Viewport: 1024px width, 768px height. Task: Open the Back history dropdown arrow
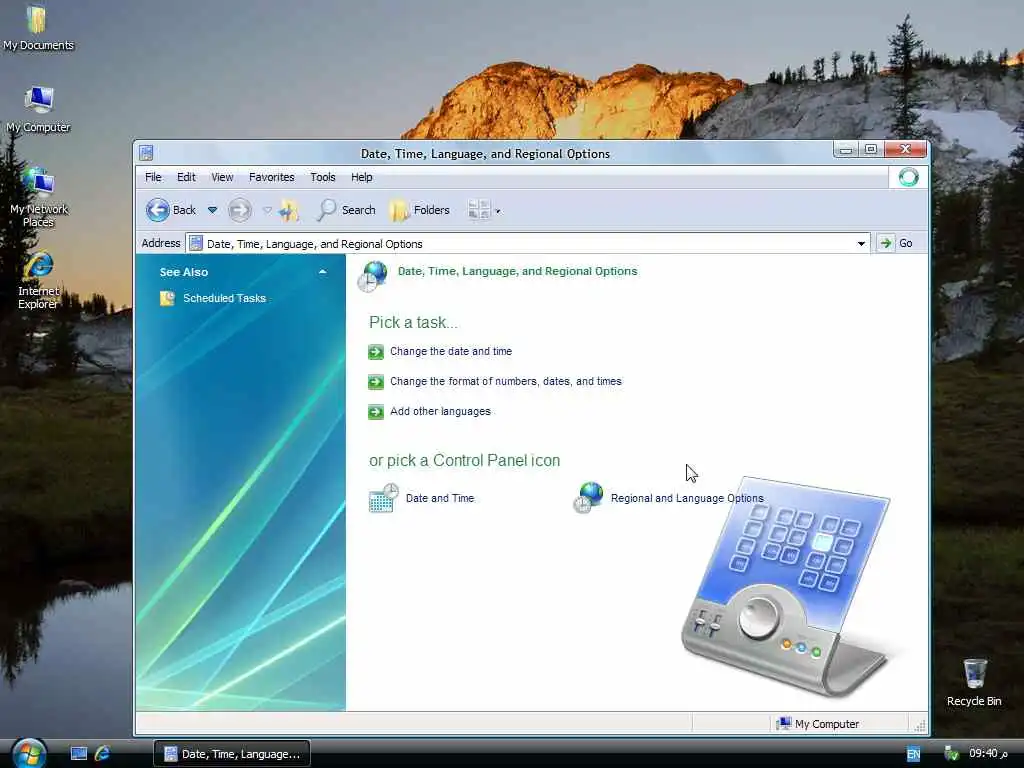pyautogui.click(x=212, y=210)
